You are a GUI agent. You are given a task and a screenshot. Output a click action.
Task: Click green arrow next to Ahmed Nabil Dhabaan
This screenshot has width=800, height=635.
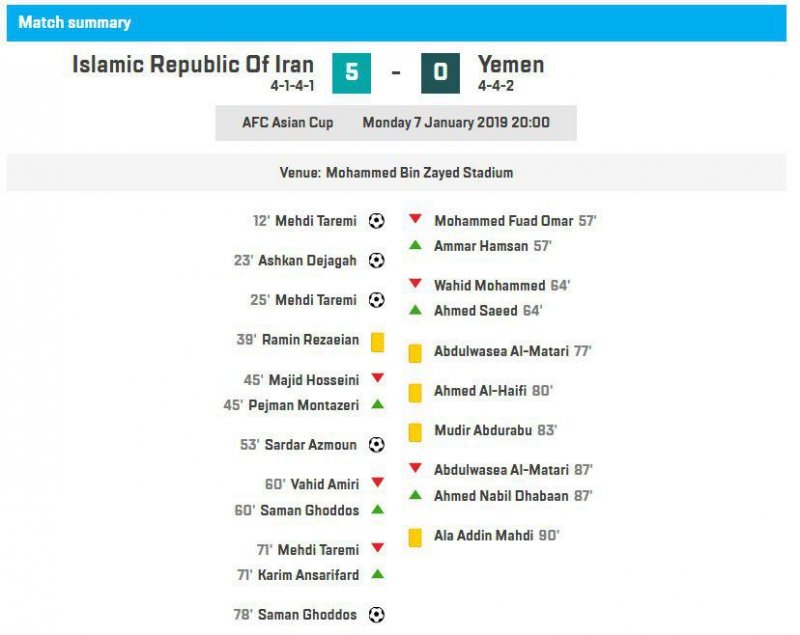pos(415,494)
